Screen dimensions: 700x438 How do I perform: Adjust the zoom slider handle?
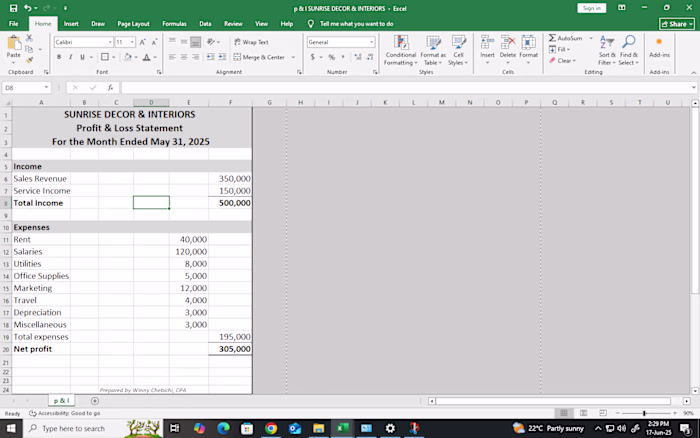(x=644, y=413)
